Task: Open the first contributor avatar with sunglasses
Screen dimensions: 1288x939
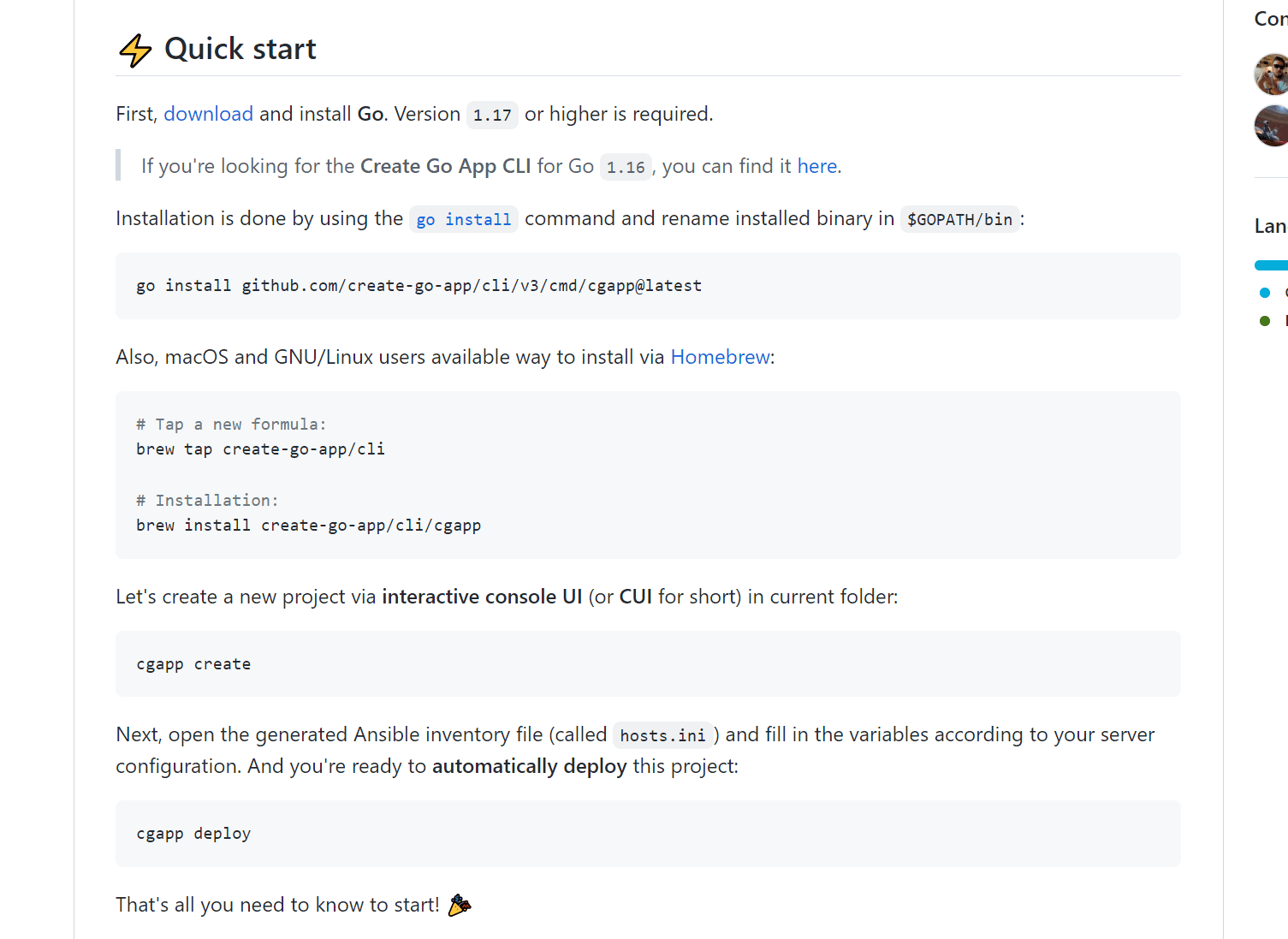Action: (x=1272, y=74)
